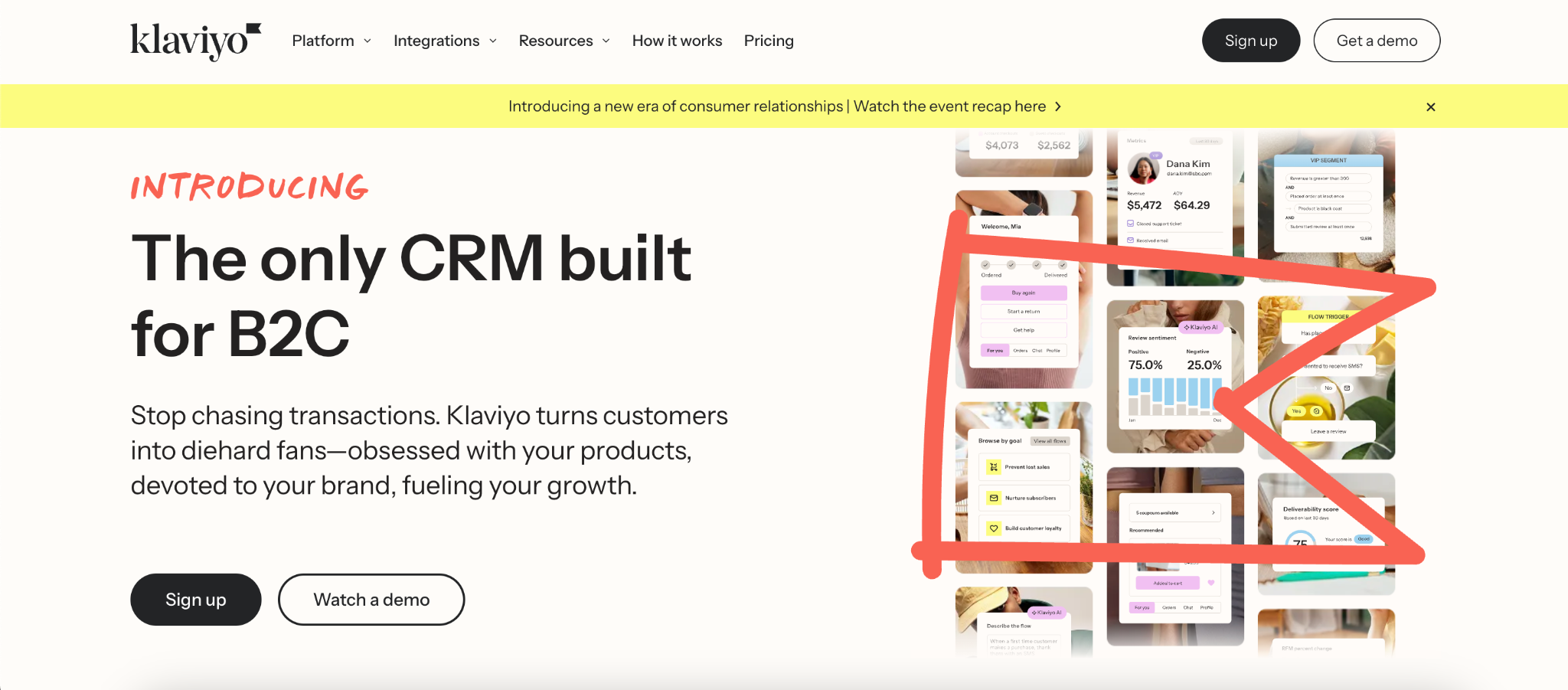Click the Nurture subscribers goal
1568x690 pixels.
1024,498
